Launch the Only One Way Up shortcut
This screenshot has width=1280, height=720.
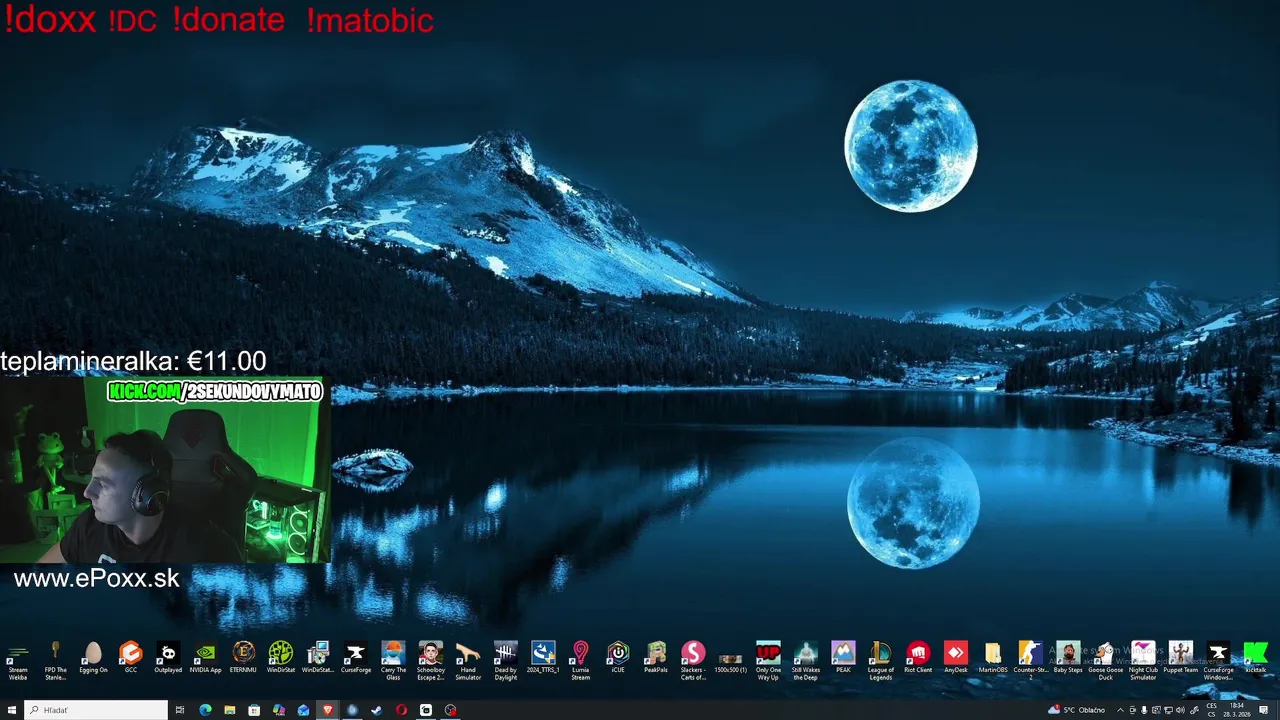pyautogui.click(x=768, y=661)
